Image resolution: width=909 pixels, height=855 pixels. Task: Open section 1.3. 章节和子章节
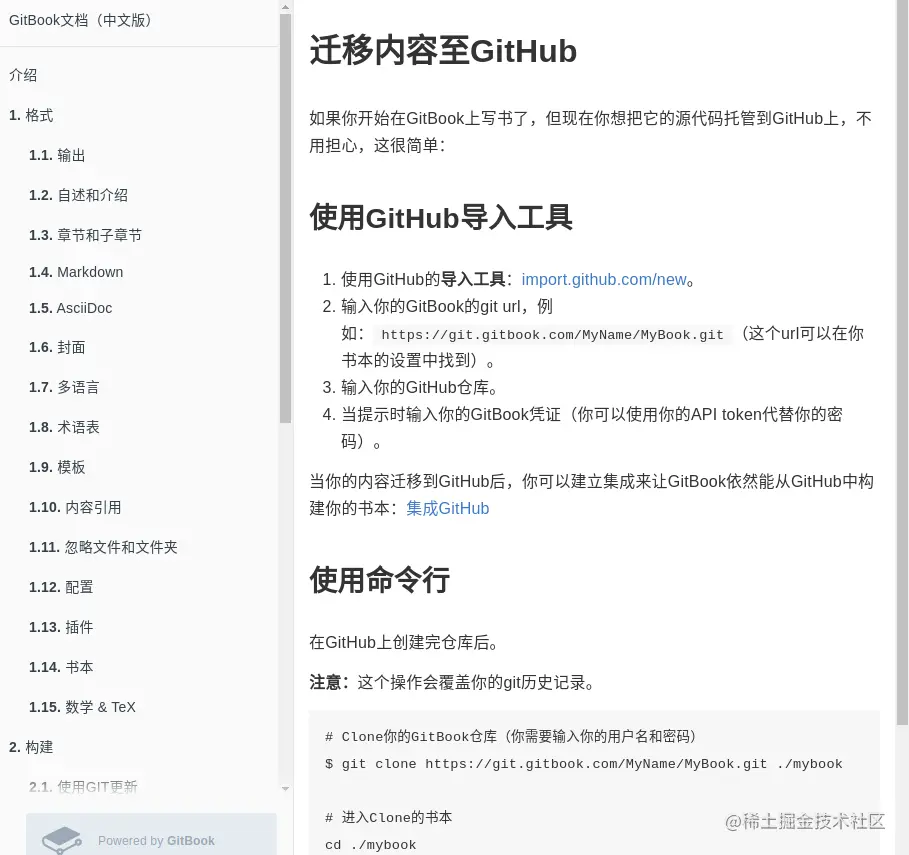point(85,235)
